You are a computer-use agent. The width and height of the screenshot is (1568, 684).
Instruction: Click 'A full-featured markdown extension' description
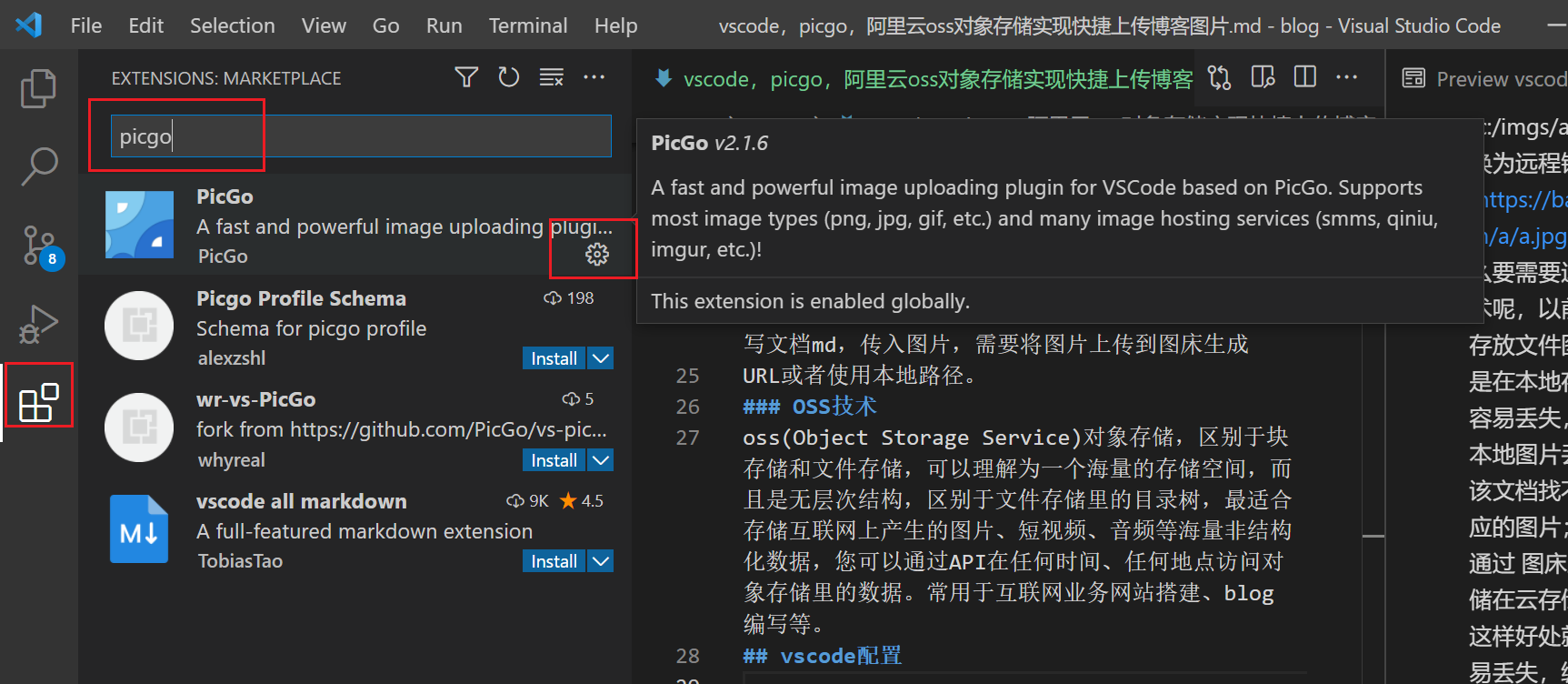coord(365,531)
